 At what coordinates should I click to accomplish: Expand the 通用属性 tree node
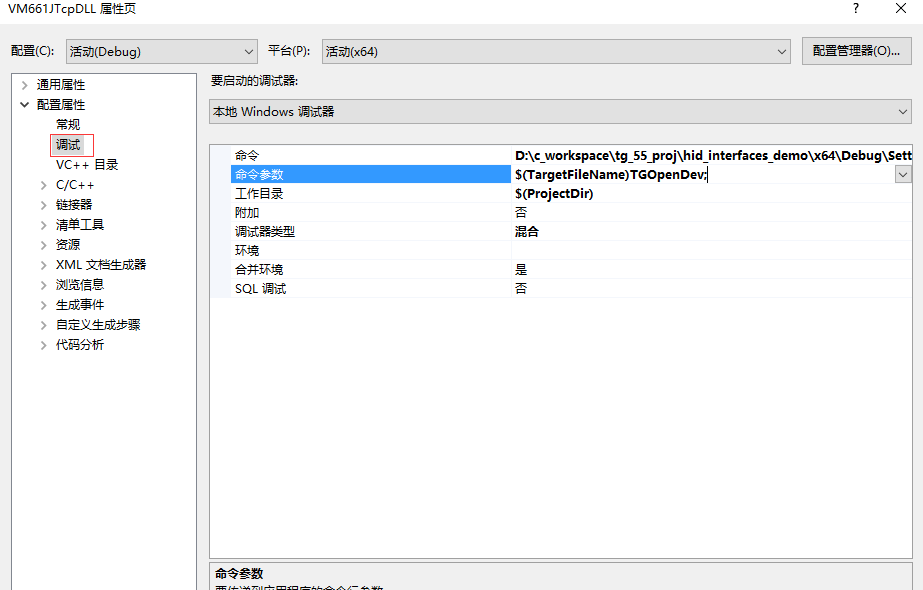(x=24, y=85)
